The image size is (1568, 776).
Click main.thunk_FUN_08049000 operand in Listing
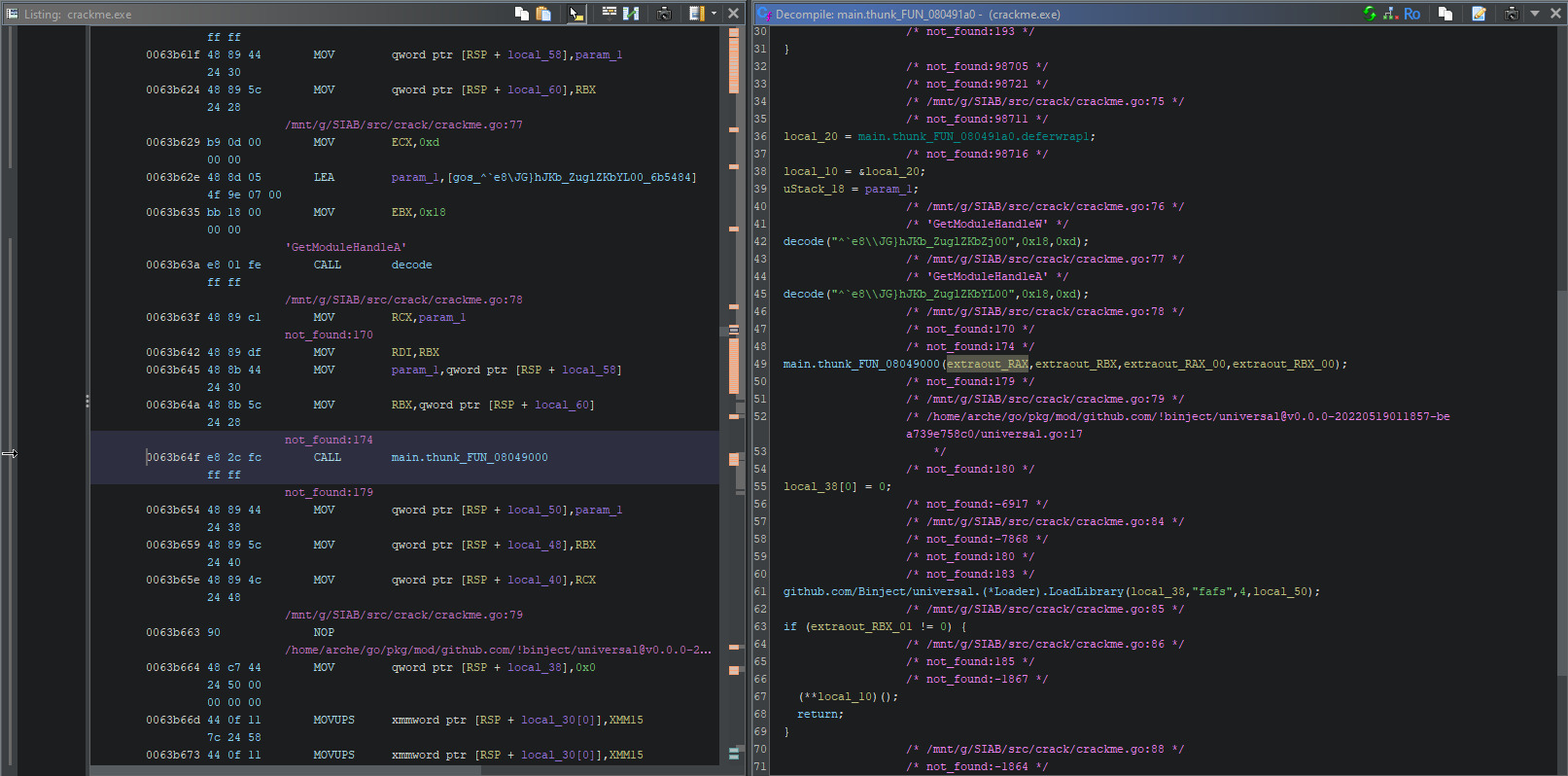[470, 457]
